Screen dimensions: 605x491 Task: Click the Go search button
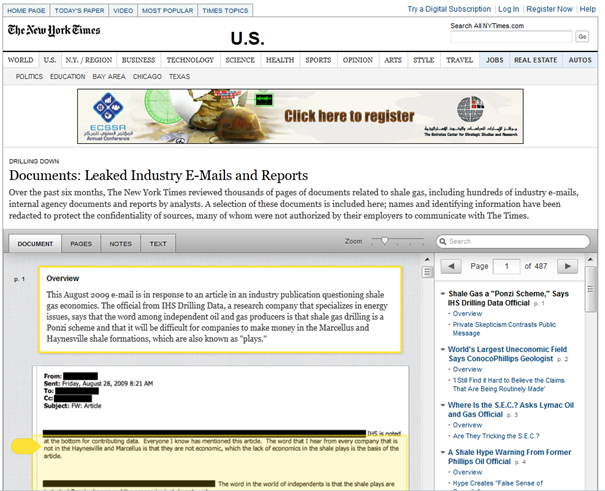coord(582,37)
